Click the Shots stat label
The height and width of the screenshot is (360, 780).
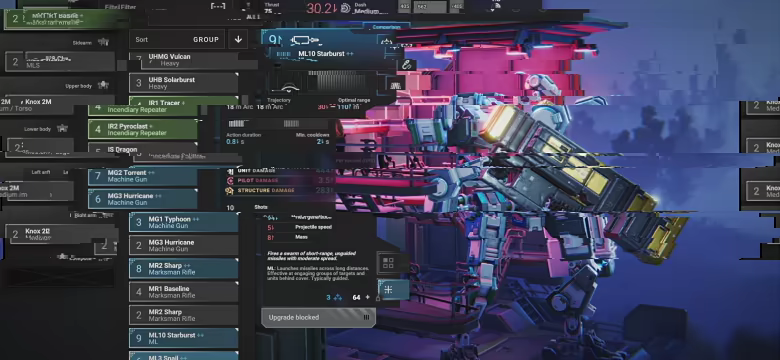(261, 207)
